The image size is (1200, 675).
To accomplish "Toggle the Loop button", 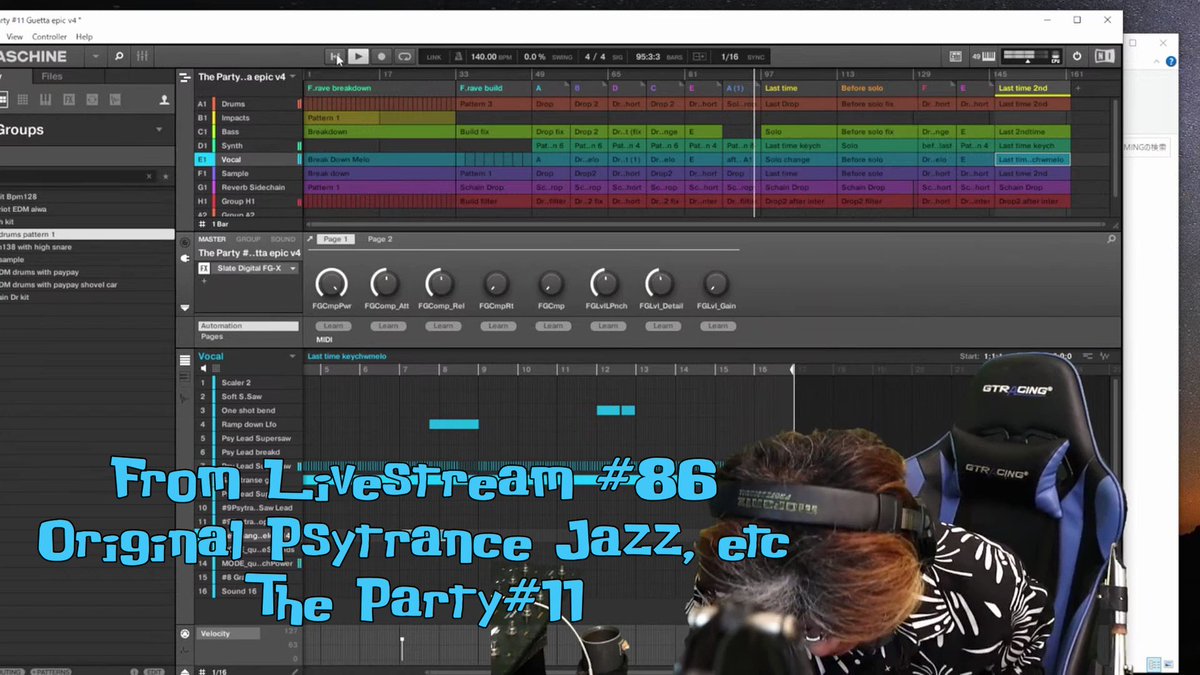I will (x=404, y=57).
